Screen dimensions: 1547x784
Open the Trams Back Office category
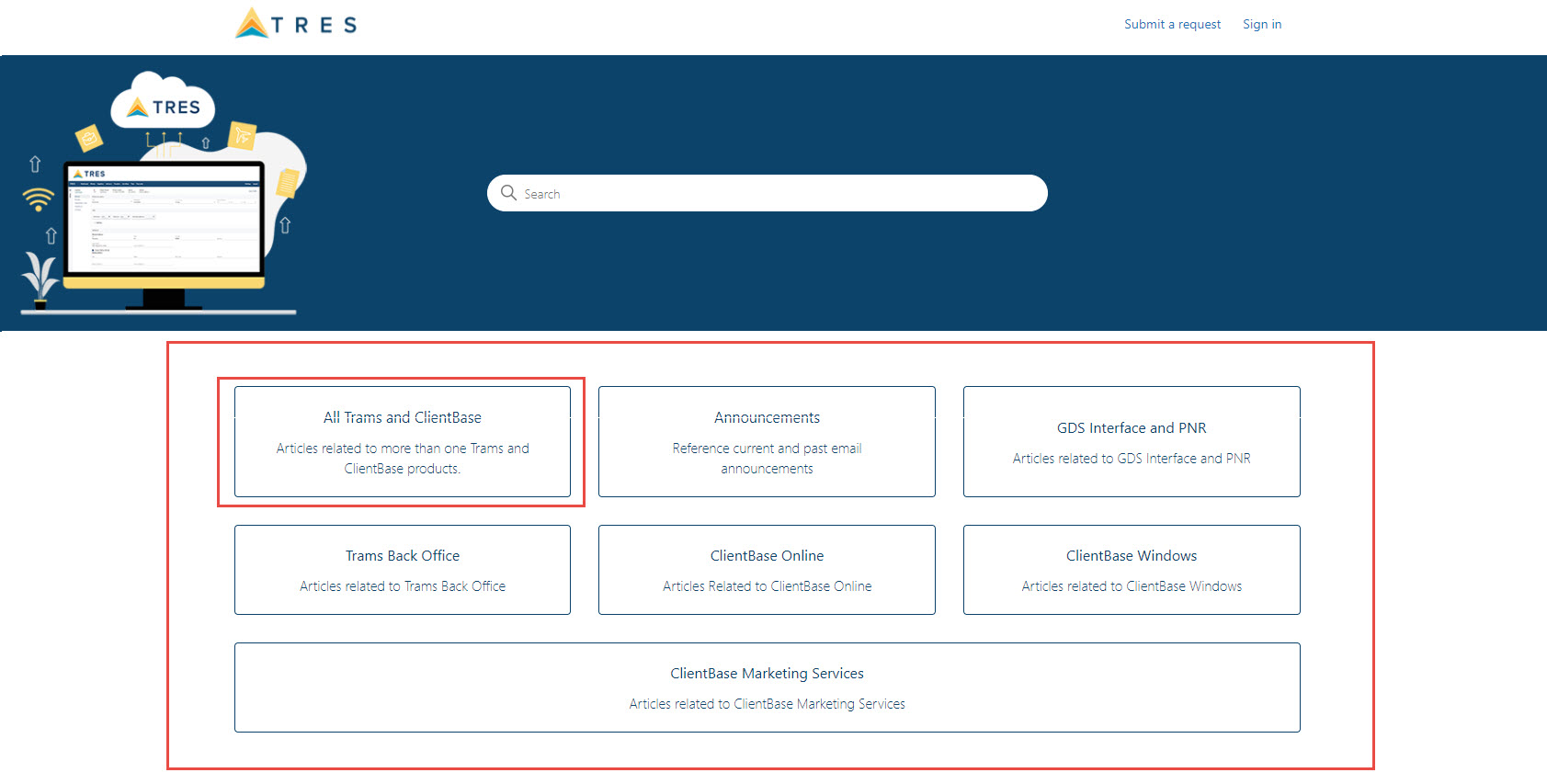pos(403,570)
